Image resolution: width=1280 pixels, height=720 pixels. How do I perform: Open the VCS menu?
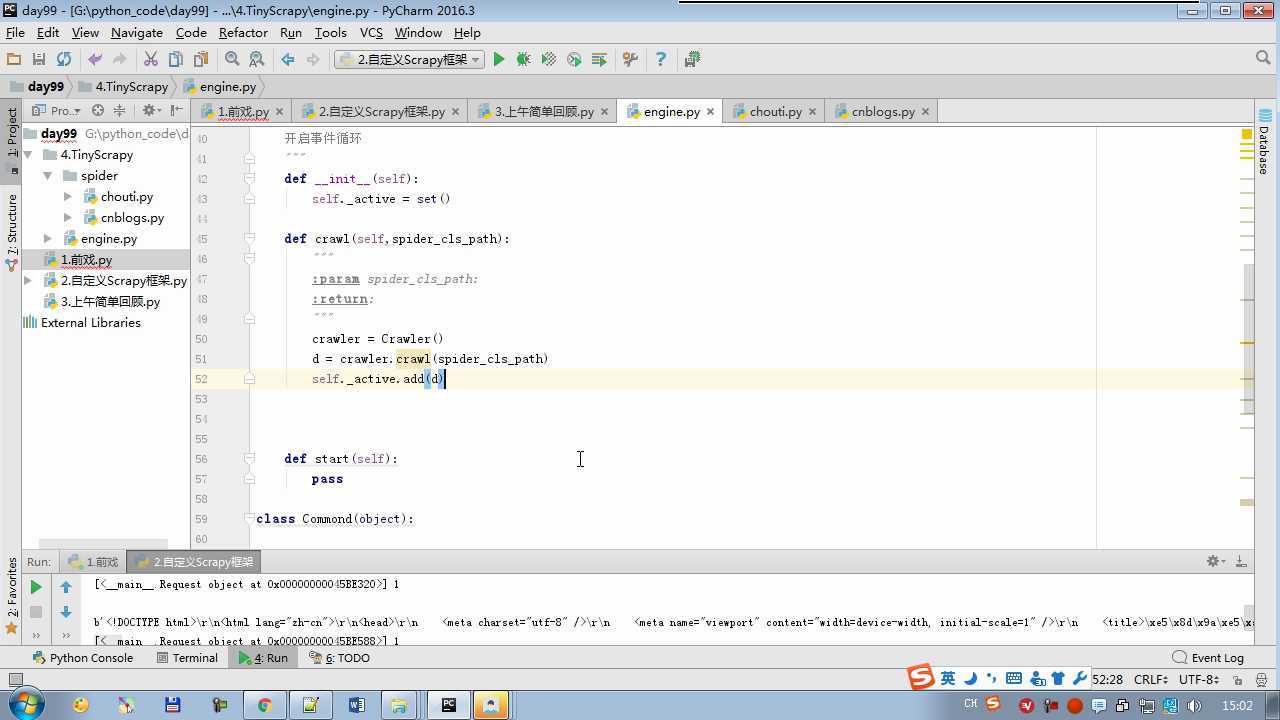coord(371,32)
